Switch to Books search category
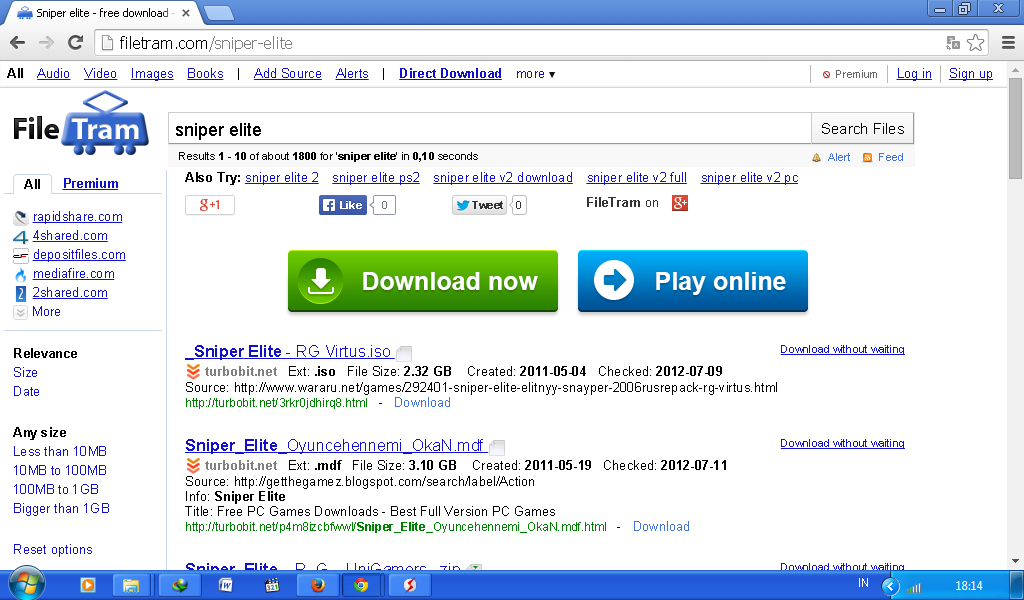 point(205,74)
